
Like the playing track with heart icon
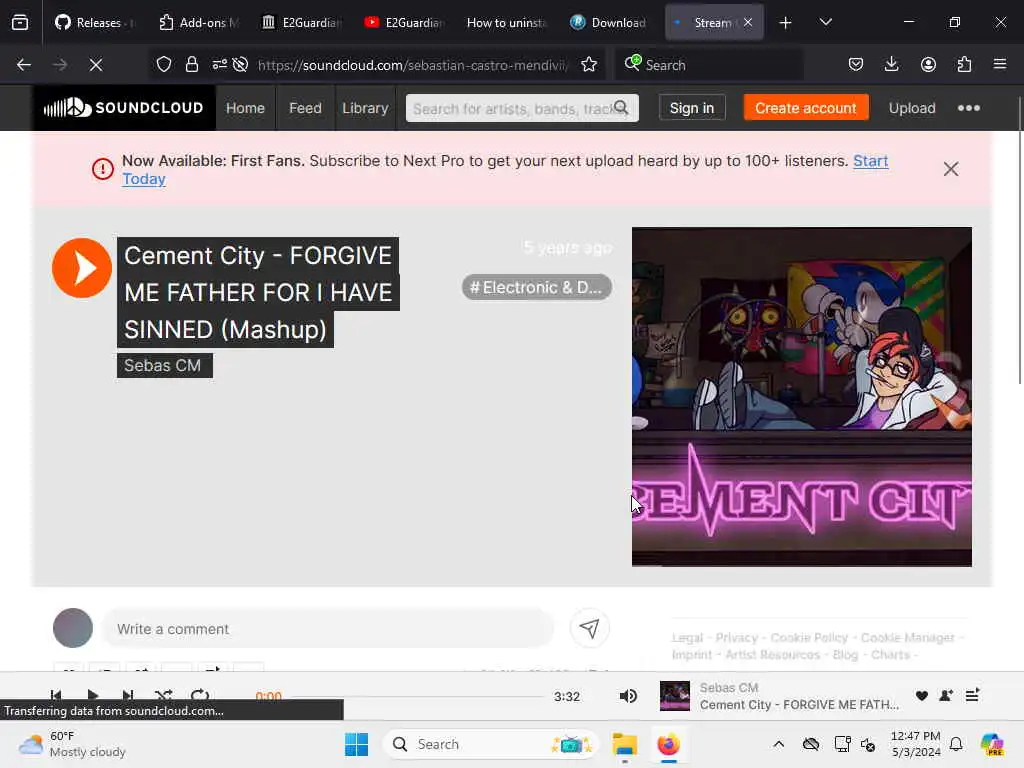click(921, 696)
